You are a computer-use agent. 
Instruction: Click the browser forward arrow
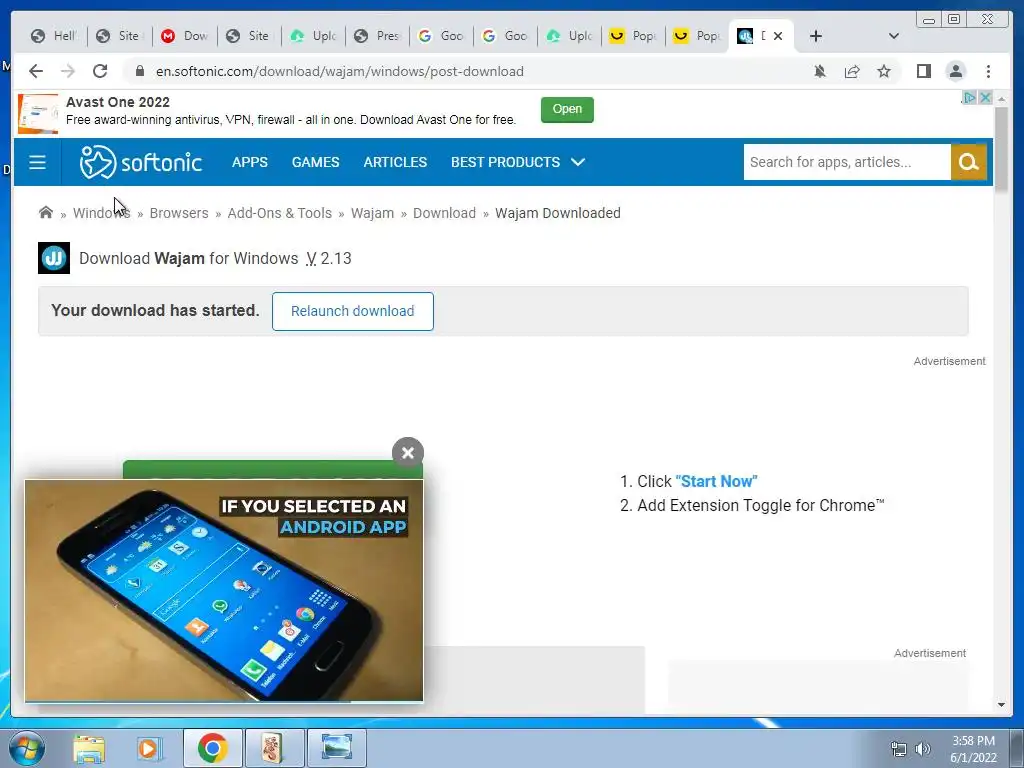point(68,71)
